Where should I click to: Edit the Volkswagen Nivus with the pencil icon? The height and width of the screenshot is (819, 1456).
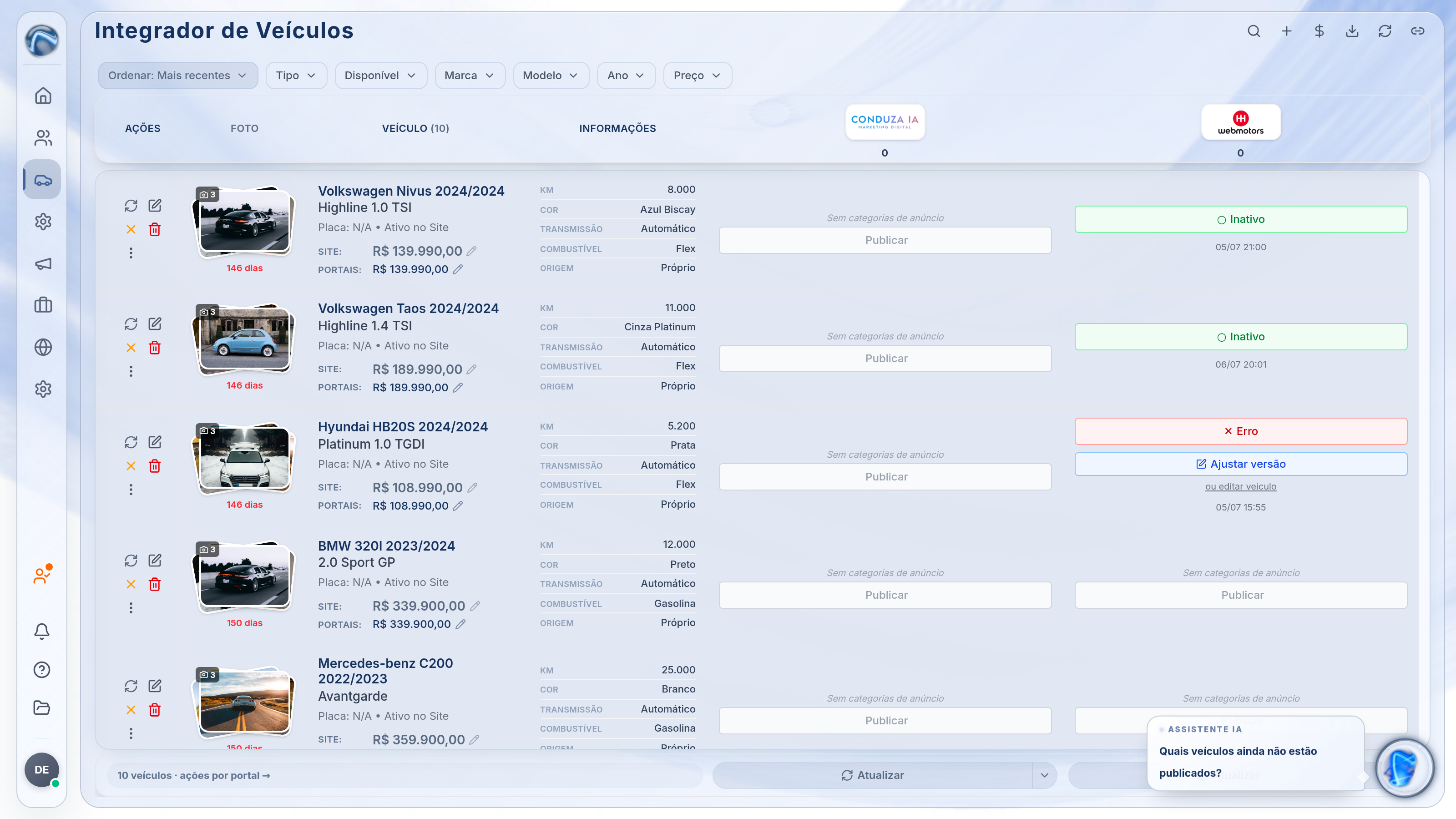click(x=155, y=206)
